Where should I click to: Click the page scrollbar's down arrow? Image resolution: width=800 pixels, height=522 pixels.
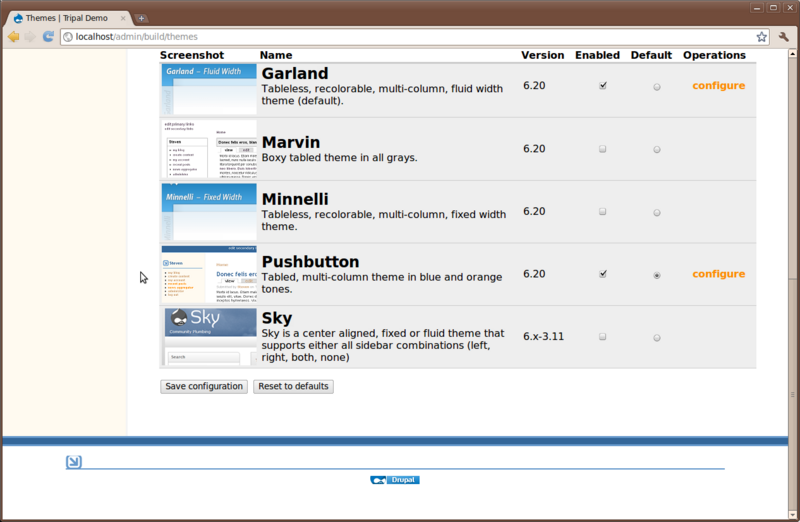click(792, 514)
